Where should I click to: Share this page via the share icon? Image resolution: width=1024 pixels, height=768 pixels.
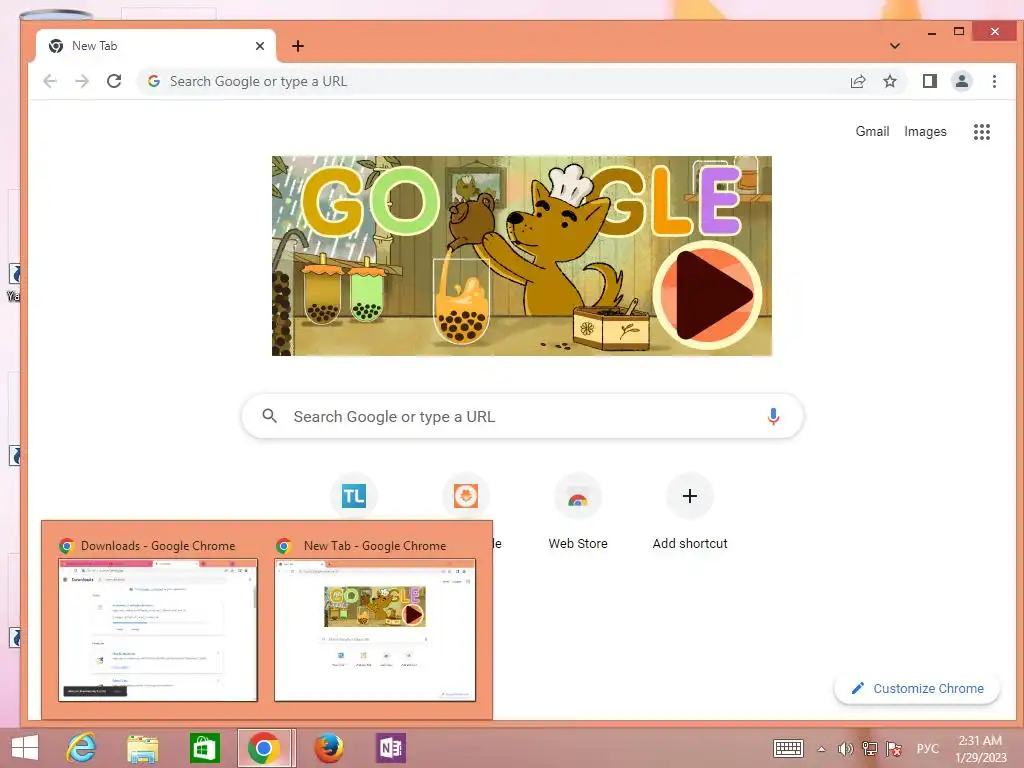point(857,82)
